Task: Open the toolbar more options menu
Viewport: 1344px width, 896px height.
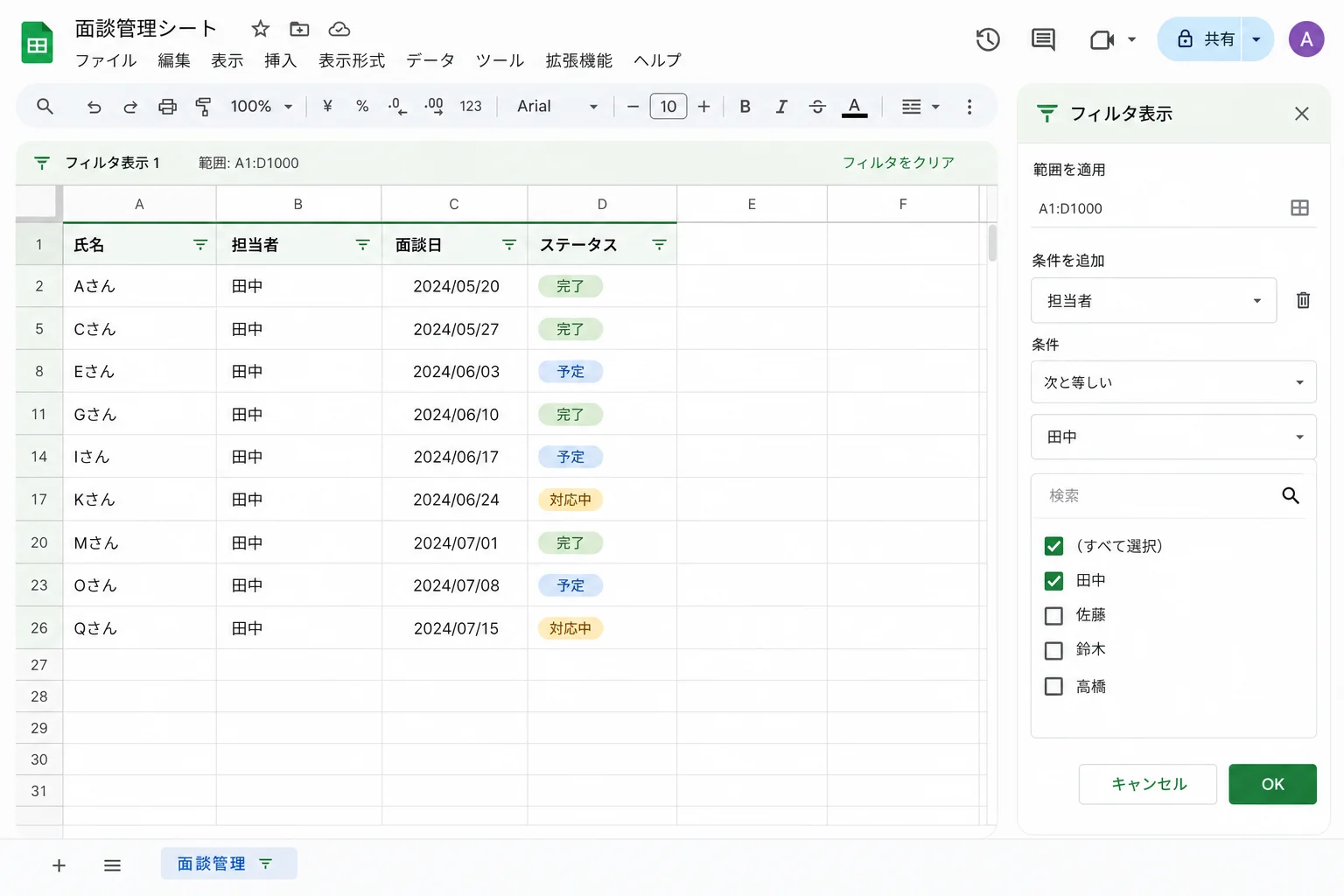Action: click(969, 107)
